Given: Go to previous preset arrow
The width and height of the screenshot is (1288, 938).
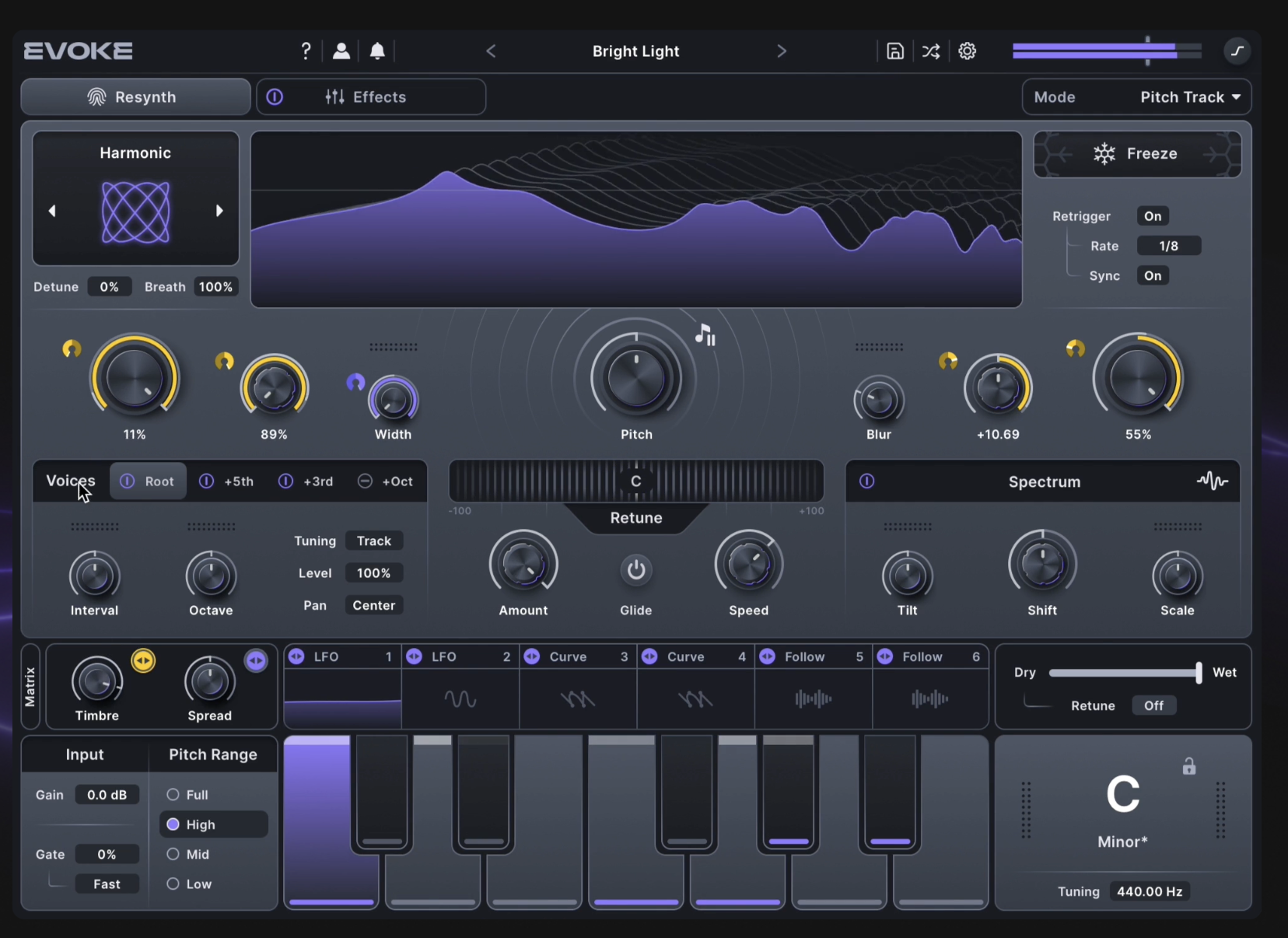Looking at the screenshot, I should [491, 51].
